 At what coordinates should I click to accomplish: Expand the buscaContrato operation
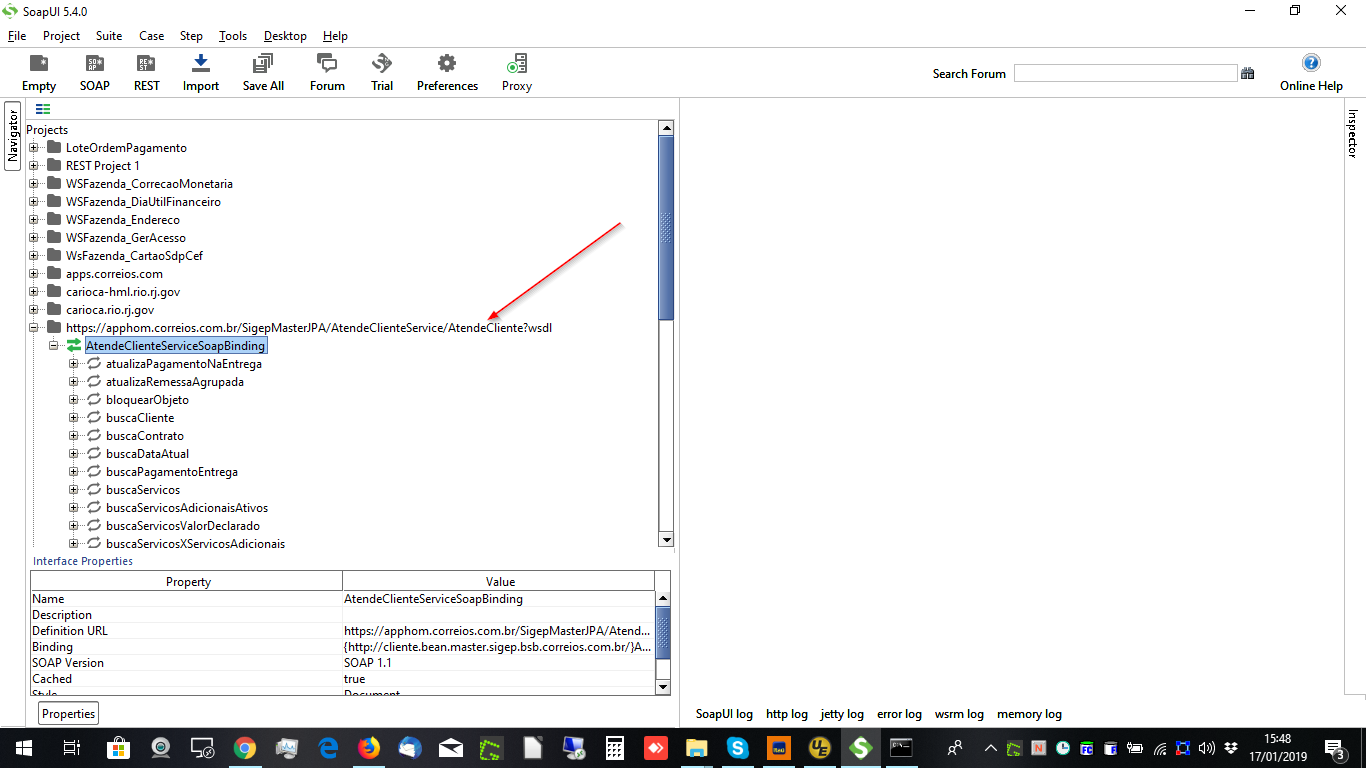tap(74, 436)
